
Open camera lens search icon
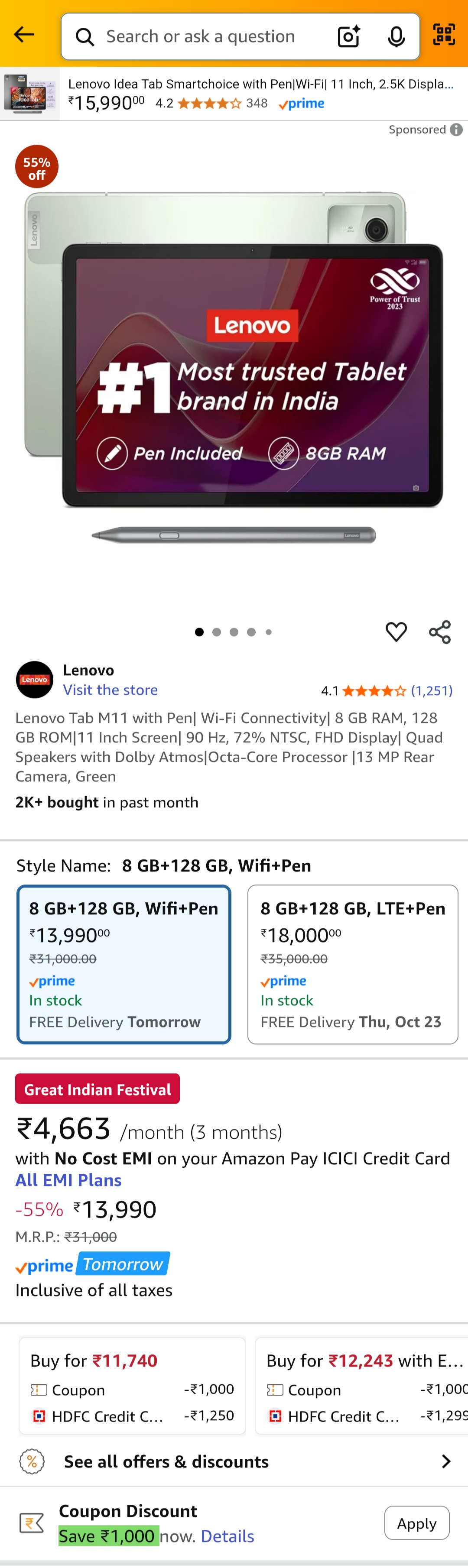point(348,36)
